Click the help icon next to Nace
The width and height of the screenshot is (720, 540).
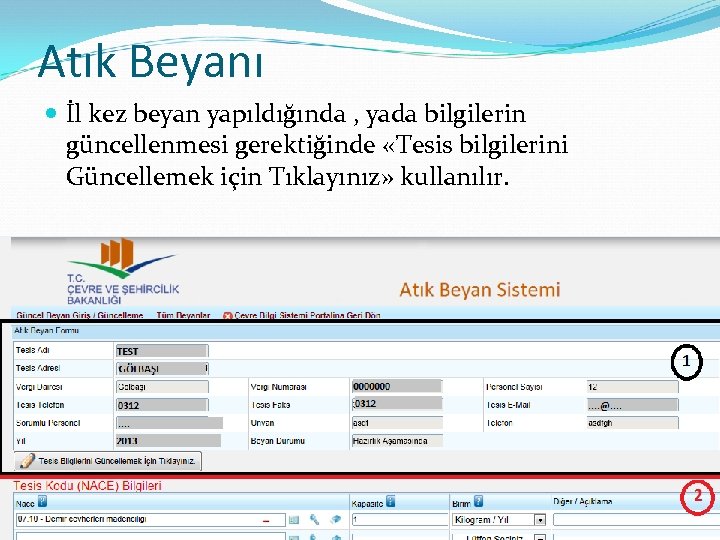[x=42, y=501]
